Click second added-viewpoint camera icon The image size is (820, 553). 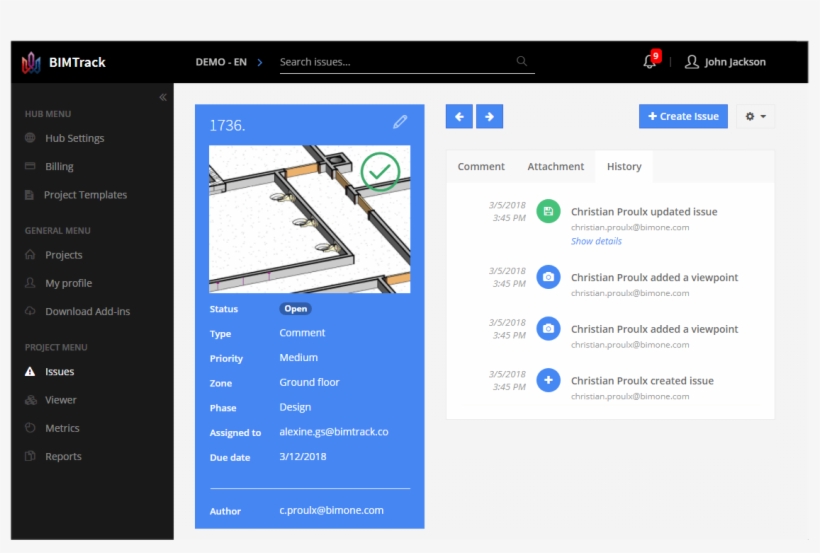tap(548, 329)
